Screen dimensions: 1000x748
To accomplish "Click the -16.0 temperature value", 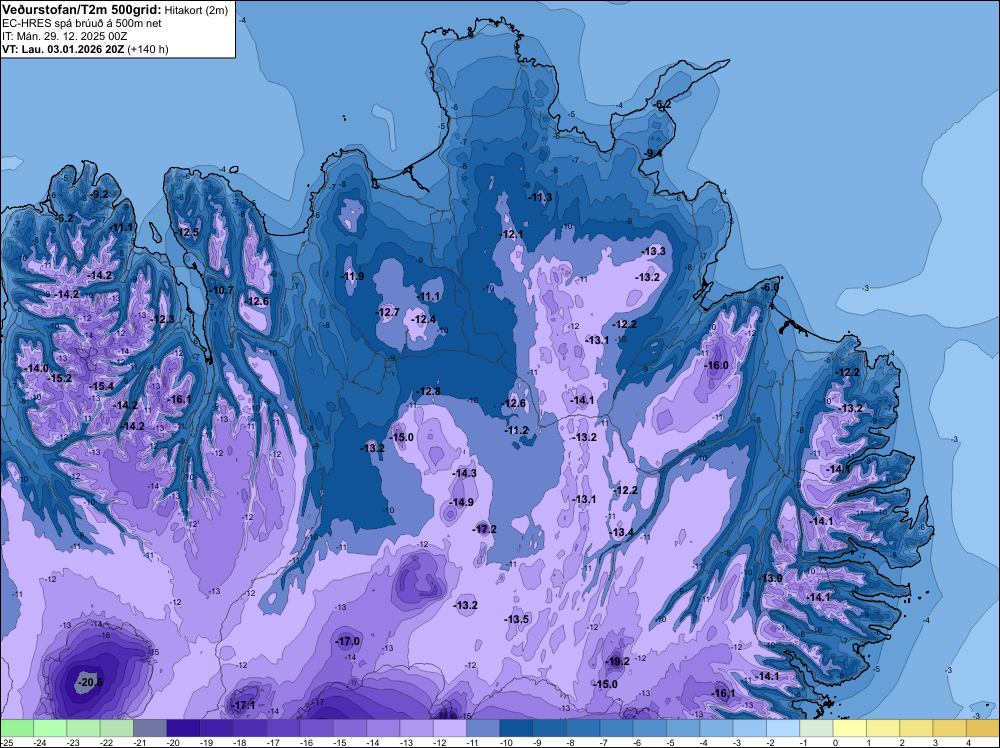I will click(716, 365).
